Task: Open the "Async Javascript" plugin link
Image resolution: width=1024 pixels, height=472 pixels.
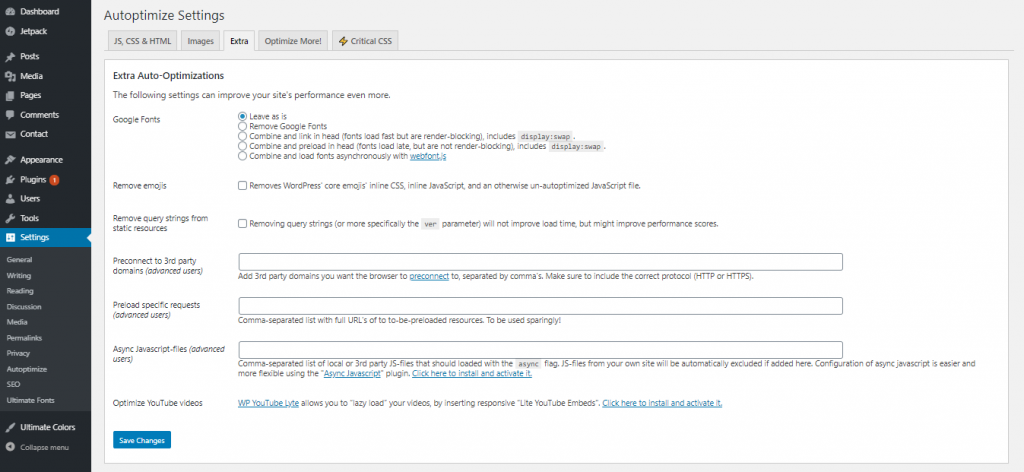Action: pos(353,374)
